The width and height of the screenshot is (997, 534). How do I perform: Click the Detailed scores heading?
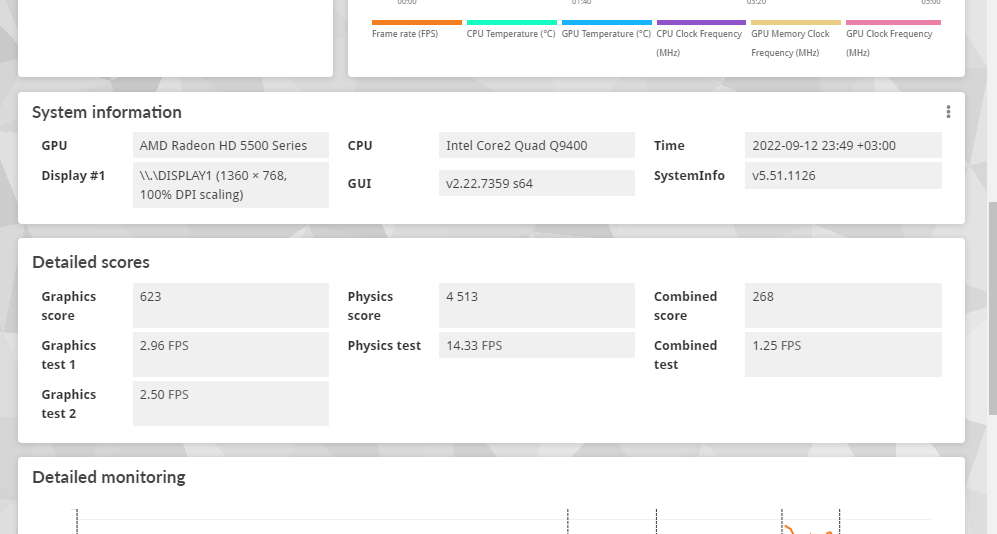(91, 262)
